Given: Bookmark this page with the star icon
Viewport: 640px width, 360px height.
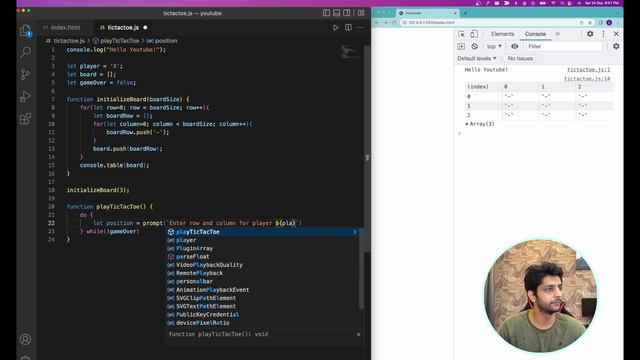Looking at the screenshot, I should pyautogui.click(x=590, y=22).
